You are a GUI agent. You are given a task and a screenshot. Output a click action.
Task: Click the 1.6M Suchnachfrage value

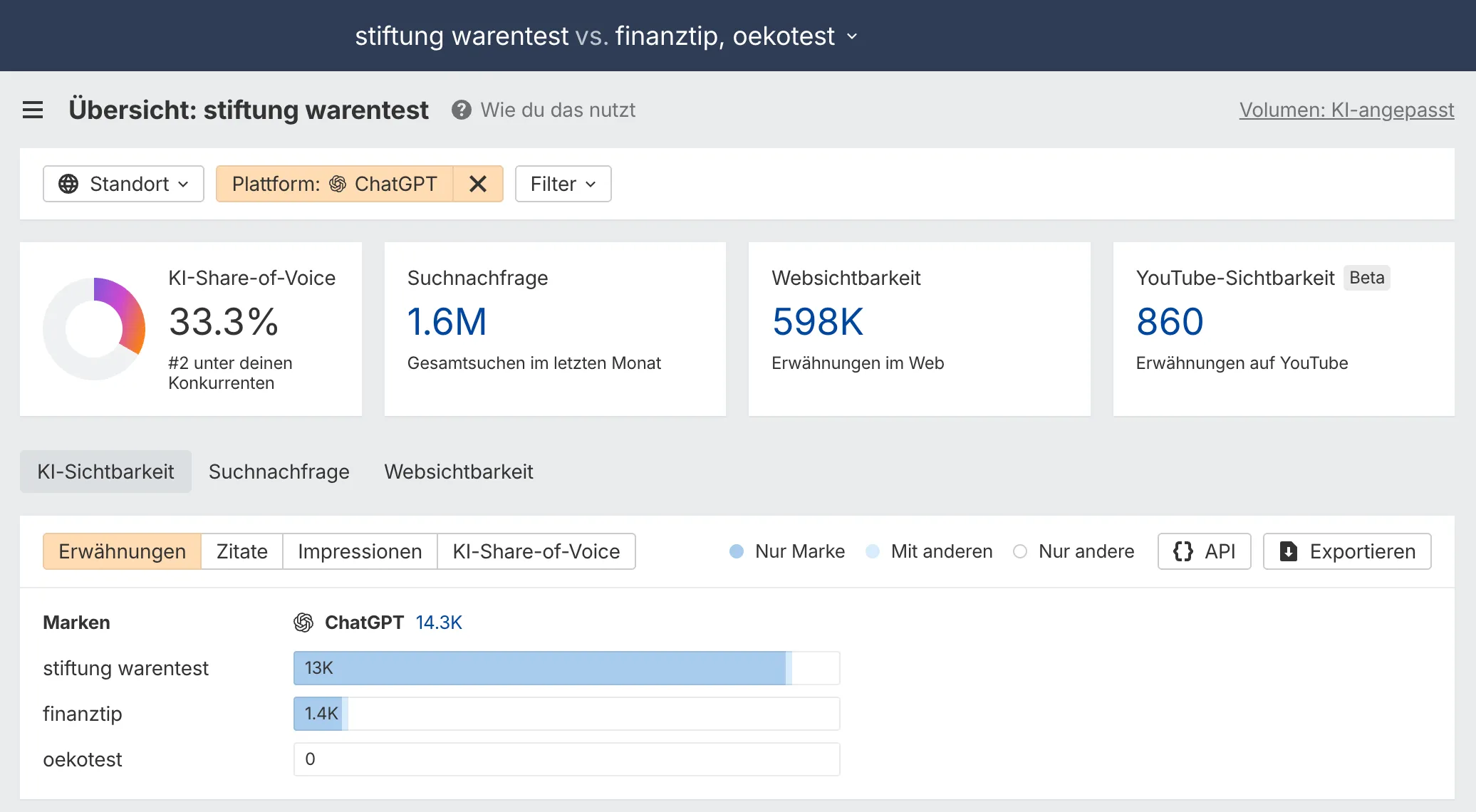(x=447, y=321)
